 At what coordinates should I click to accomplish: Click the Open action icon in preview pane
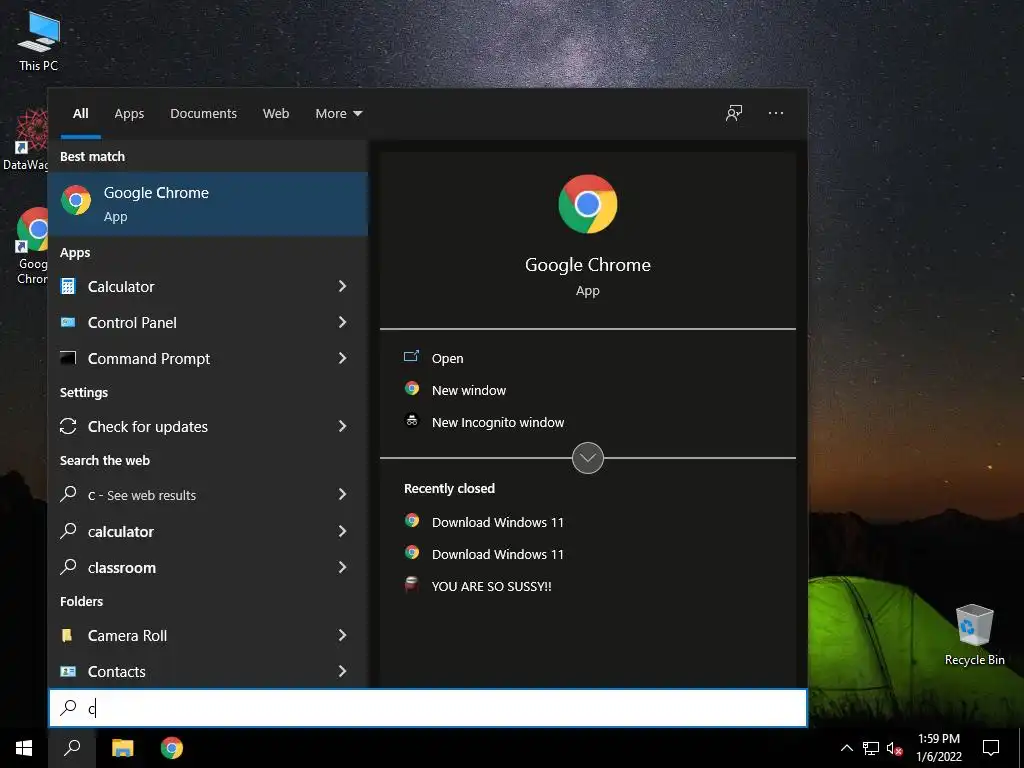pyautogui.click(x=411, y=357)
